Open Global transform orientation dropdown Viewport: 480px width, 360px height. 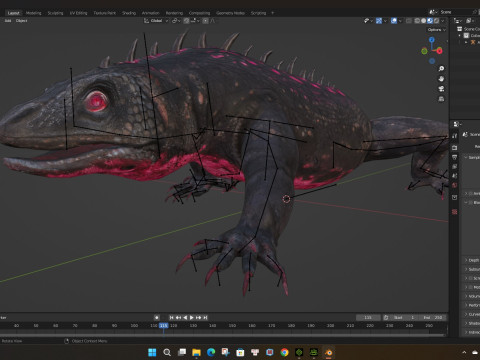[156, 21]
